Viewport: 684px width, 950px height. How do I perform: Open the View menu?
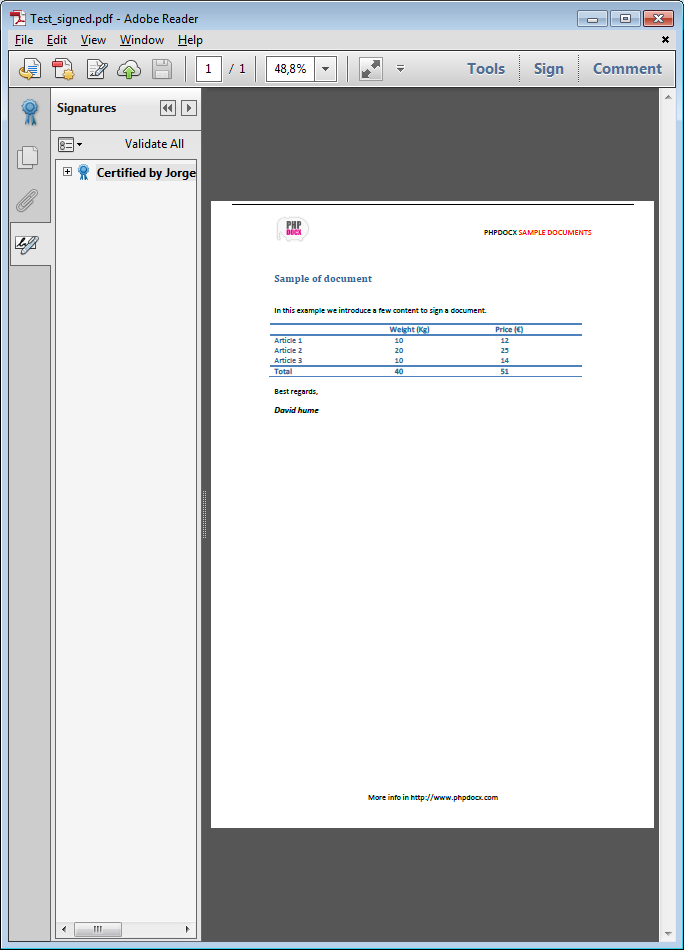pyautogui.click(x=93, y=40)
